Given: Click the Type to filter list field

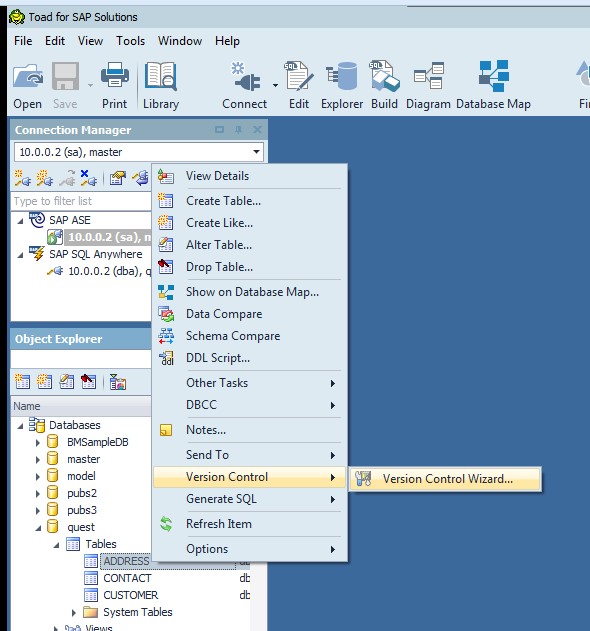Looking at the screenshot, I should coord(81,201).
